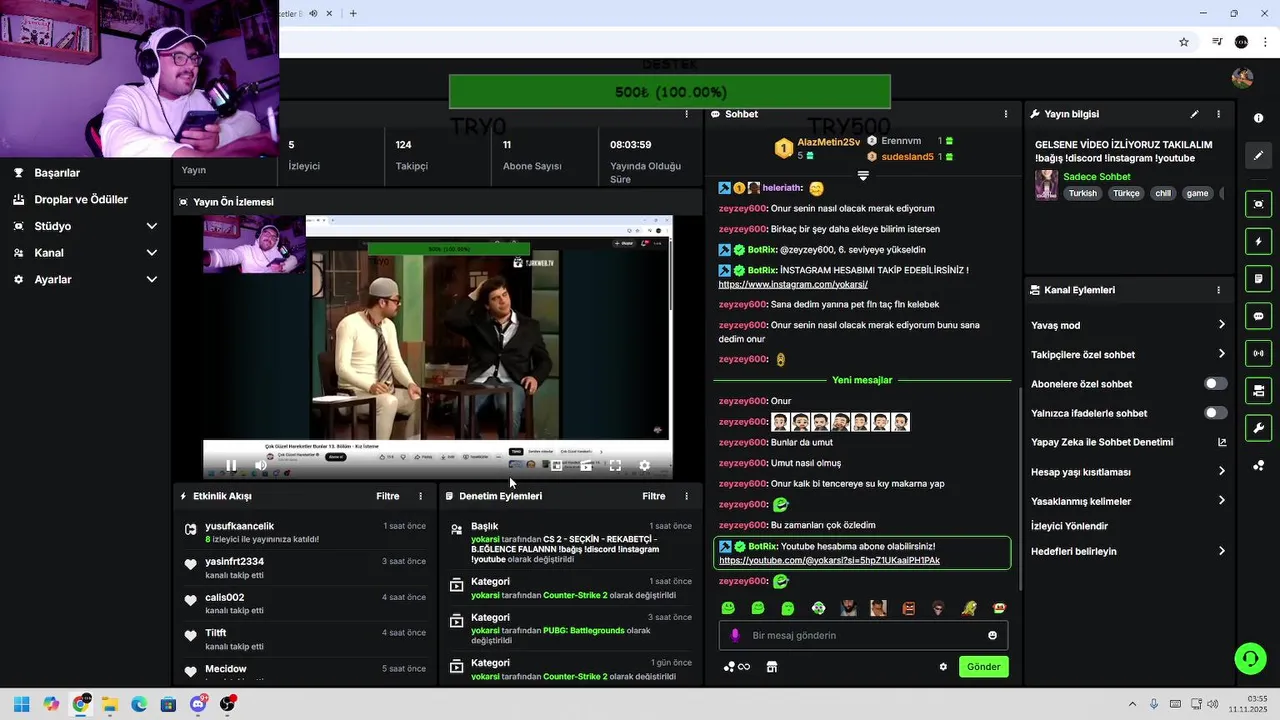Image resolution: width=1280 pixels, height=720 pixels.
Task: Send the message with Gönder button
Action: tap(983, 667)
